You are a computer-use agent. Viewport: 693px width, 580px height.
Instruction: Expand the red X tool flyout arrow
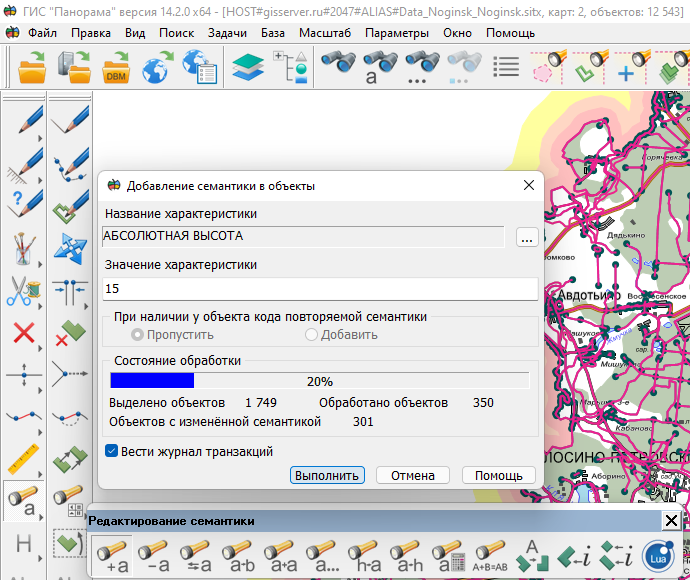tap(39, 349)
